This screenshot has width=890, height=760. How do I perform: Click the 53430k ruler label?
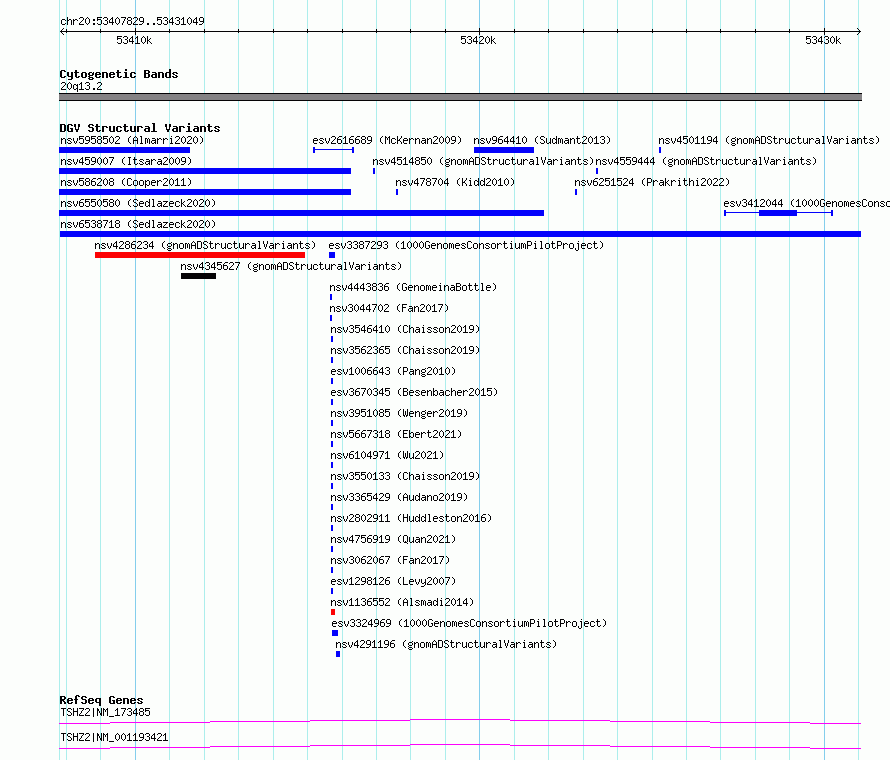pyautogui.click(x=823, y=40)
